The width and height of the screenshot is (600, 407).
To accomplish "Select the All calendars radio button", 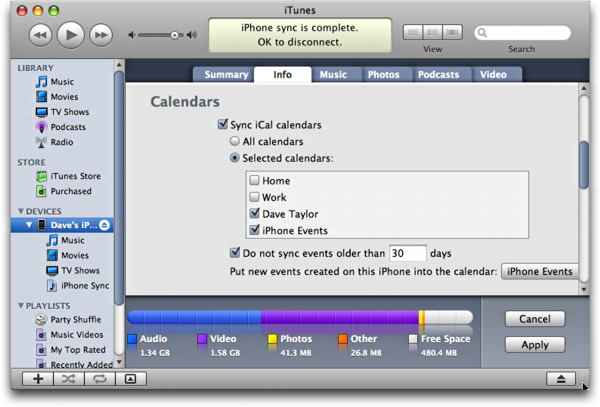I will 235,141.
